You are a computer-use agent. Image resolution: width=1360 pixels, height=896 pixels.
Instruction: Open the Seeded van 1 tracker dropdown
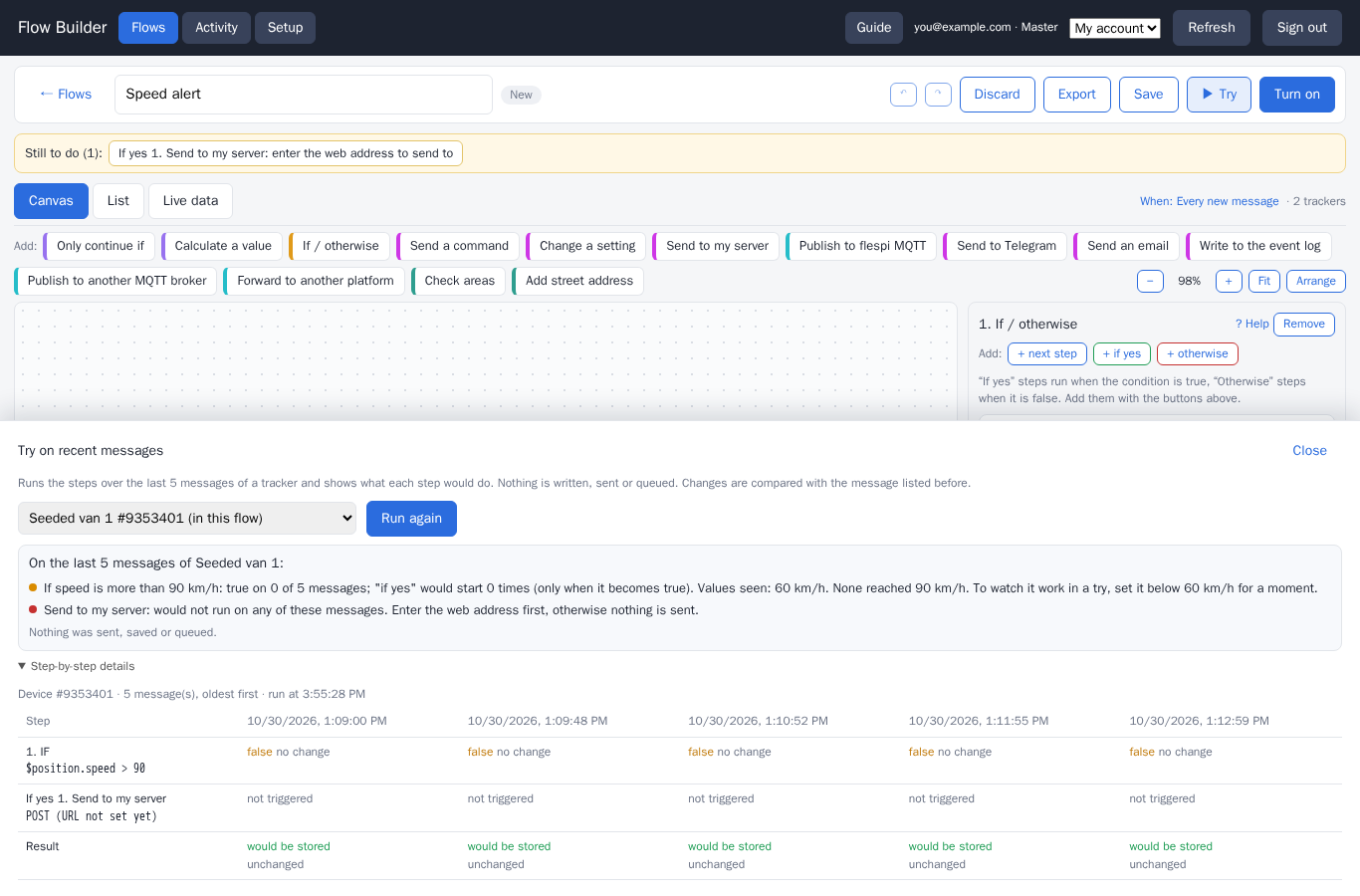(187, 518)
